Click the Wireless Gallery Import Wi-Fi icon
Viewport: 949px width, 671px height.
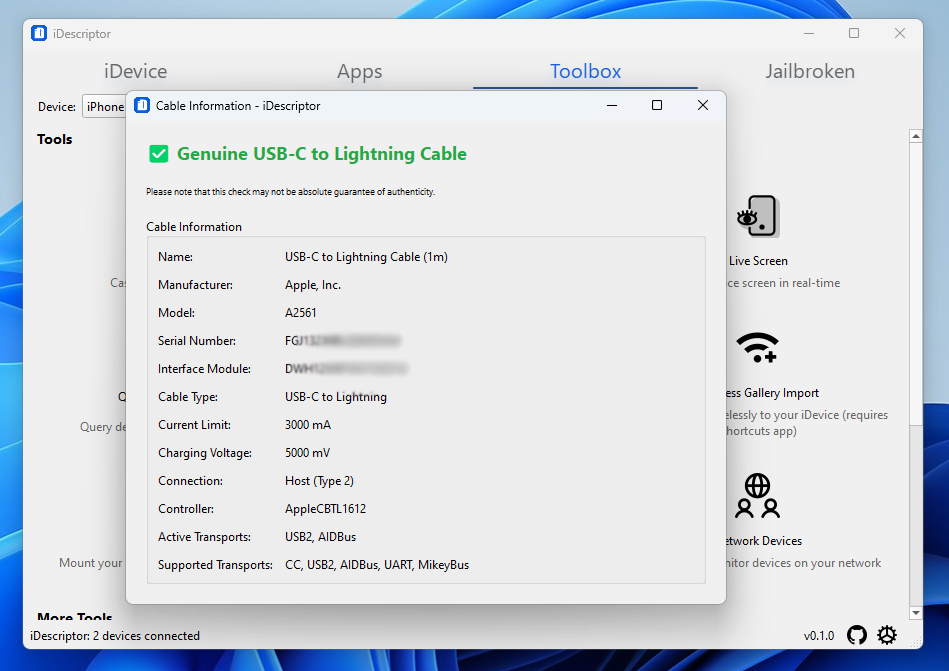757,347
